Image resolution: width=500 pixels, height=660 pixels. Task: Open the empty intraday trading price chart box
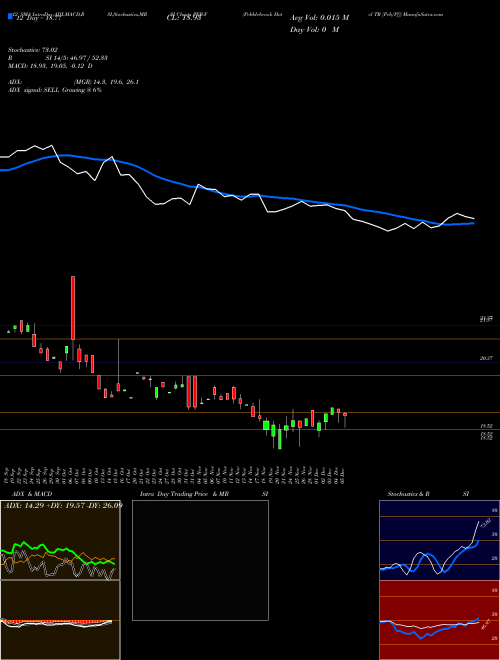(x=200, y=560)
